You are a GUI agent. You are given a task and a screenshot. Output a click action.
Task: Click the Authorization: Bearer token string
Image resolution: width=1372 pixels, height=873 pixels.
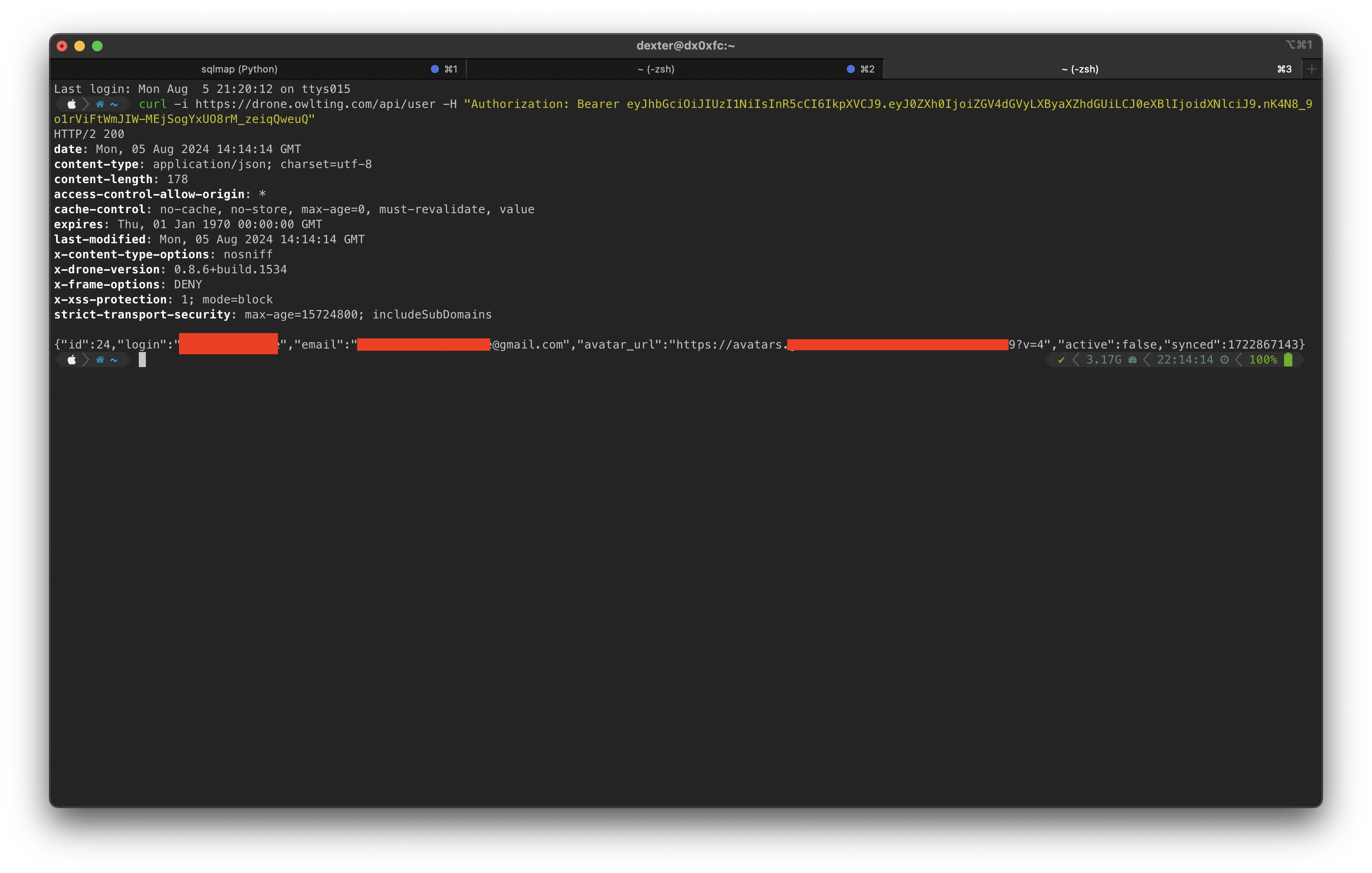[684, 112]
